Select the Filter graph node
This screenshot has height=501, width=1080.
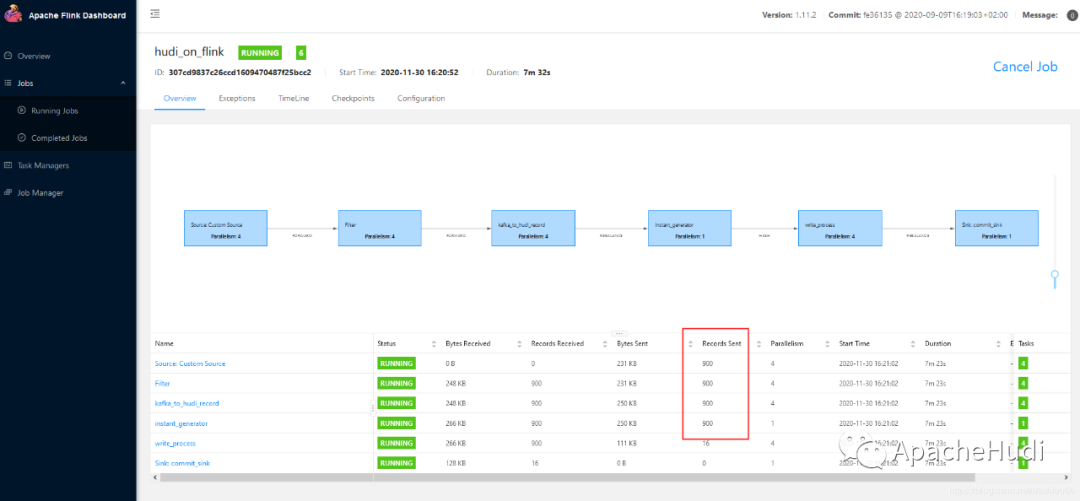coord(380,229)
